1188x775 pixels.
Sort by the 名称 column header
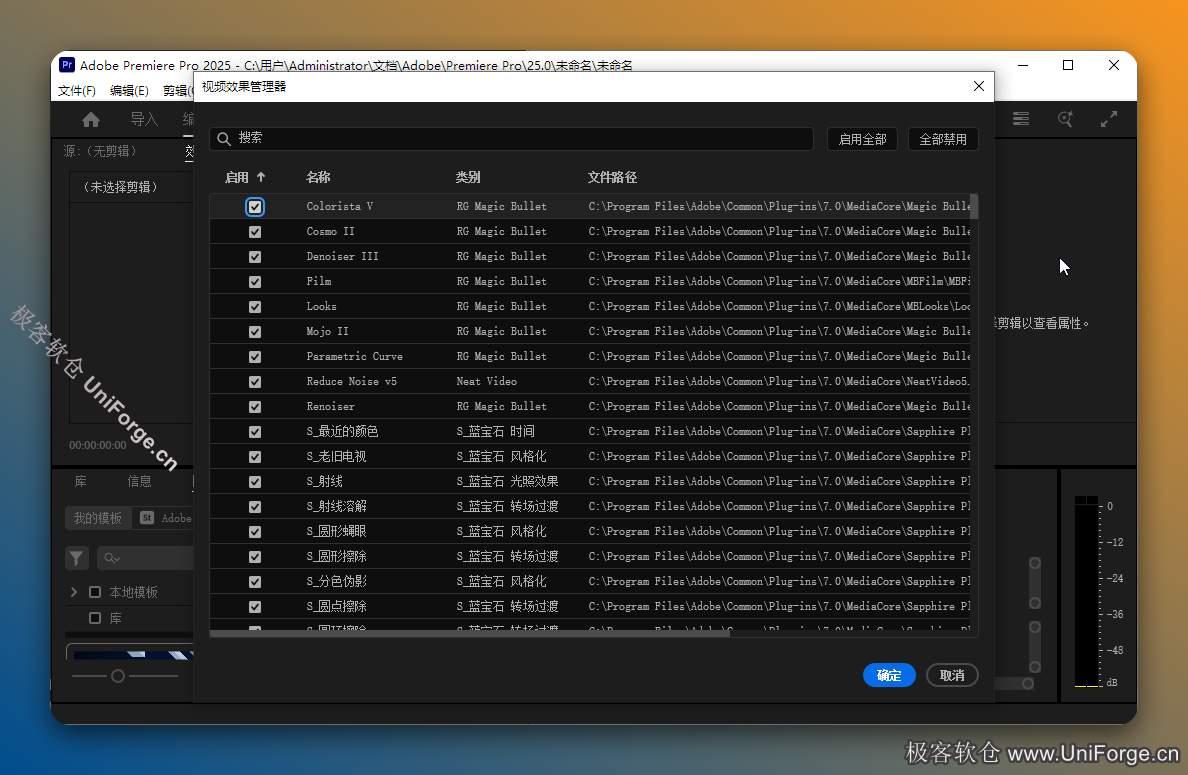(317, 177)
